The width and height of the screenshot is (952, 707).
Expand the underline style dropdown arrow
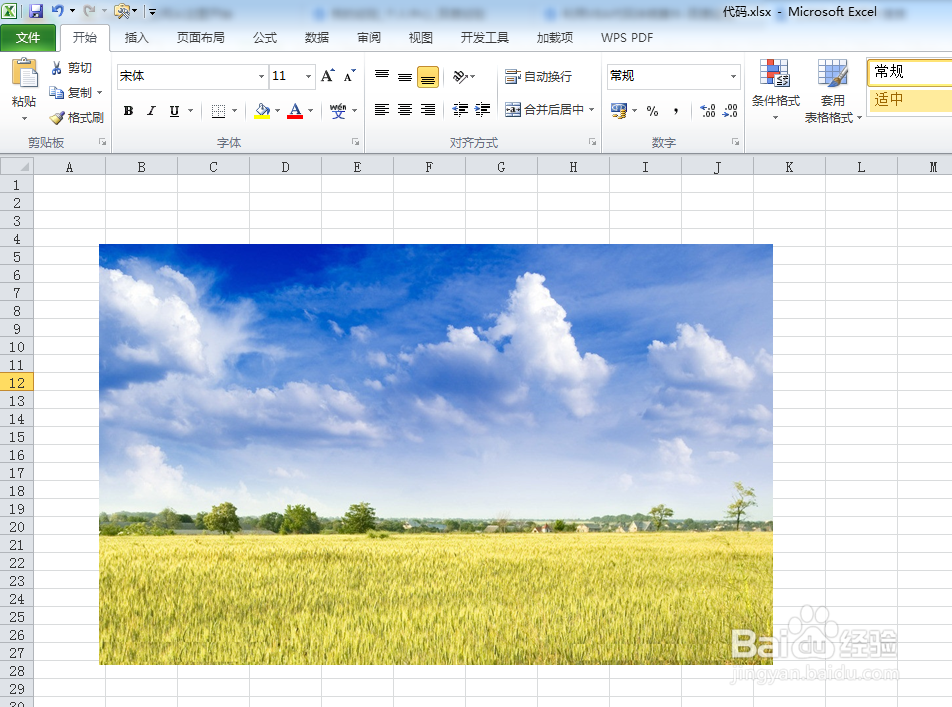tap(190, 111)
